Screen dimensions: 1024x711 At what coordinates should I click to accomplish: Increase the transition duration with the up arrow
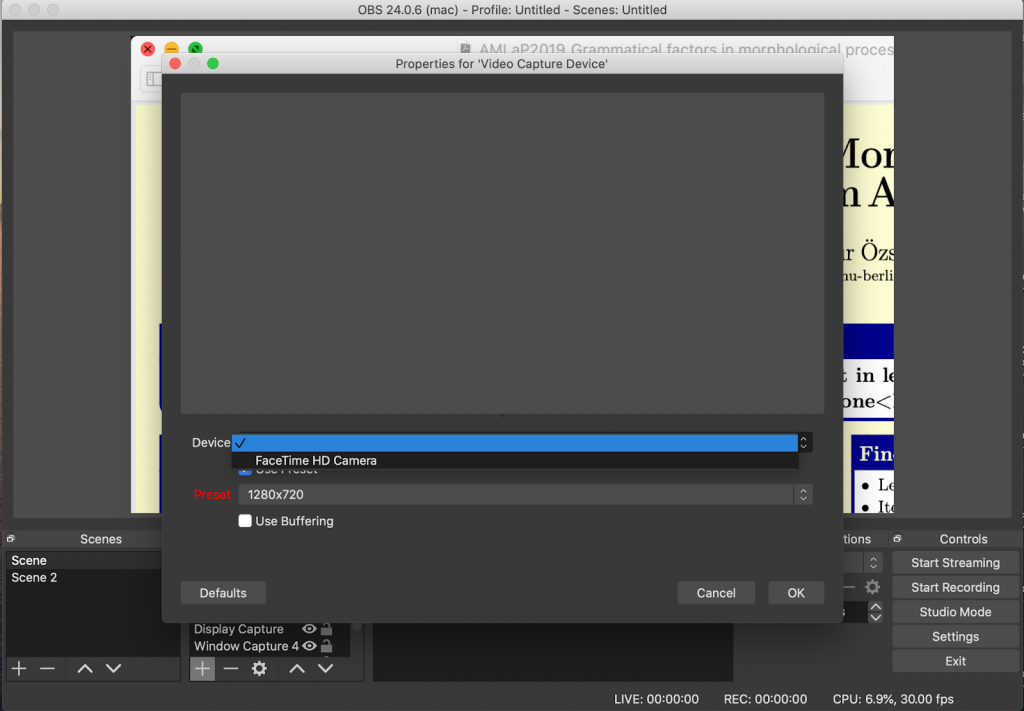click(x=875, y=607)
